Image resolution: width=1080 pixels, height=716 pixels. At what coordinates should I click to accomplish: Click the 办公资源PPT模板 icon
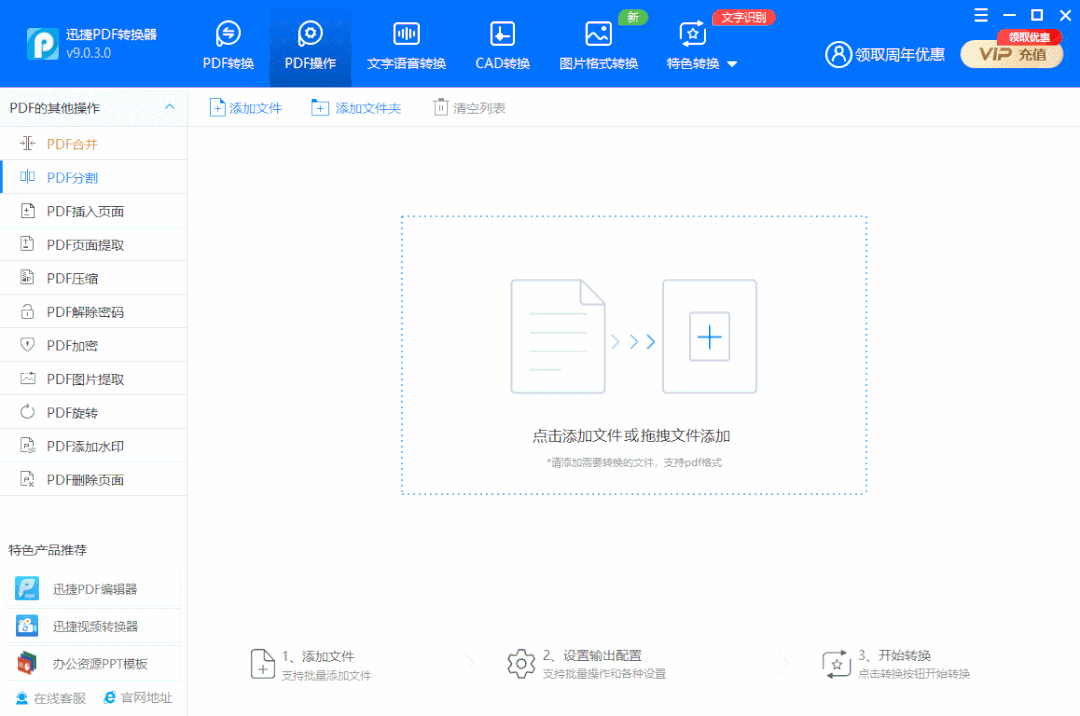(x=27, y=663)
